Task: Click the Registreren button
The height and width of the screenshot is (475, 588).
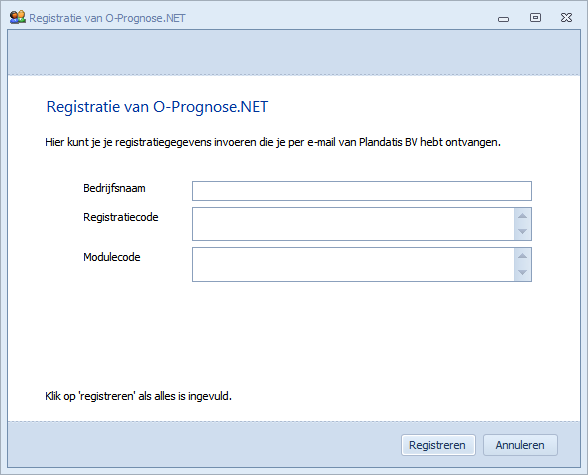Action: tap(438, 445)
